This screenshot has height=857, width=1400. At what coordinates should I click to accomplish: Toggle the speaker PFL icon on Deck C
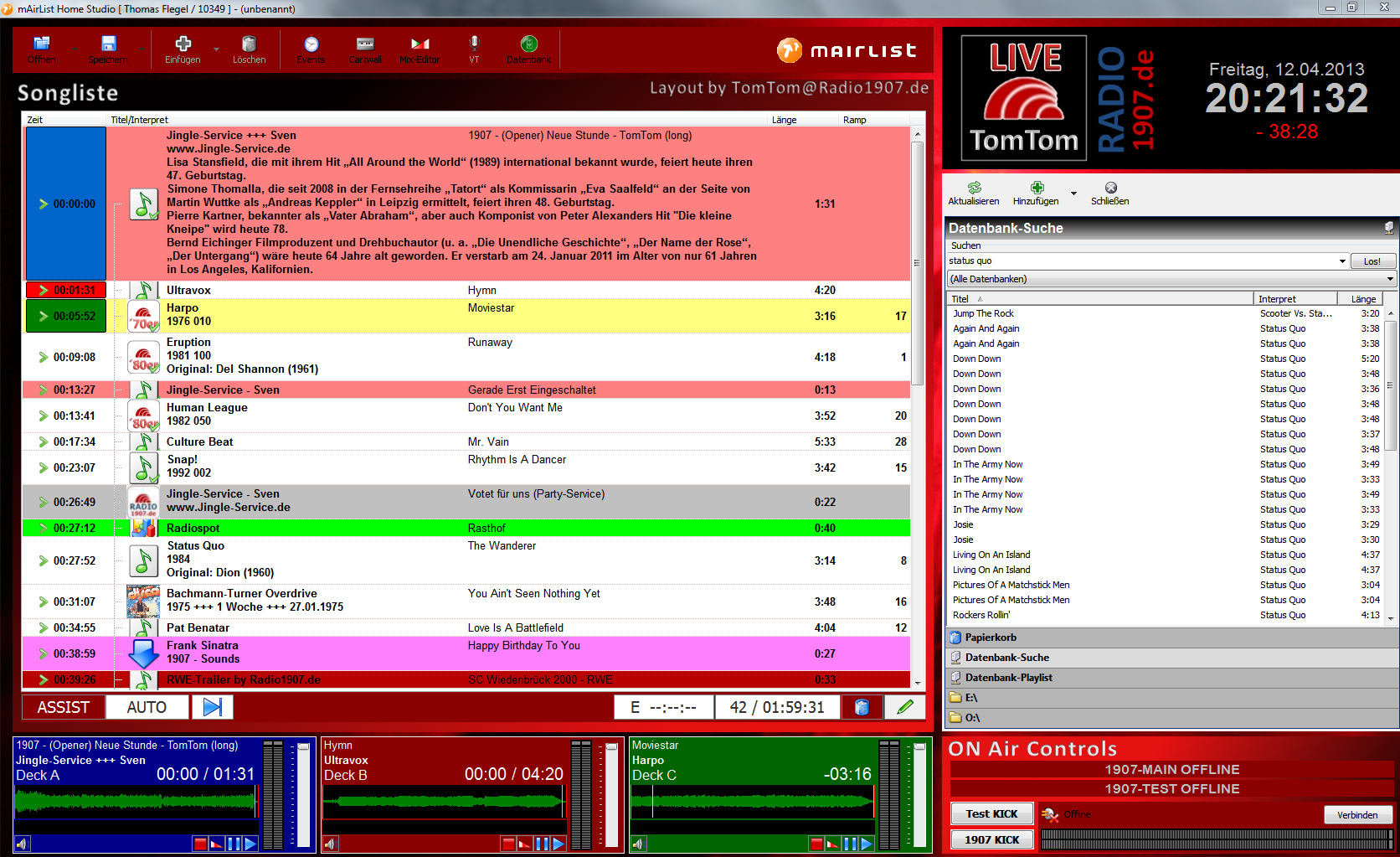click(639, 844)
